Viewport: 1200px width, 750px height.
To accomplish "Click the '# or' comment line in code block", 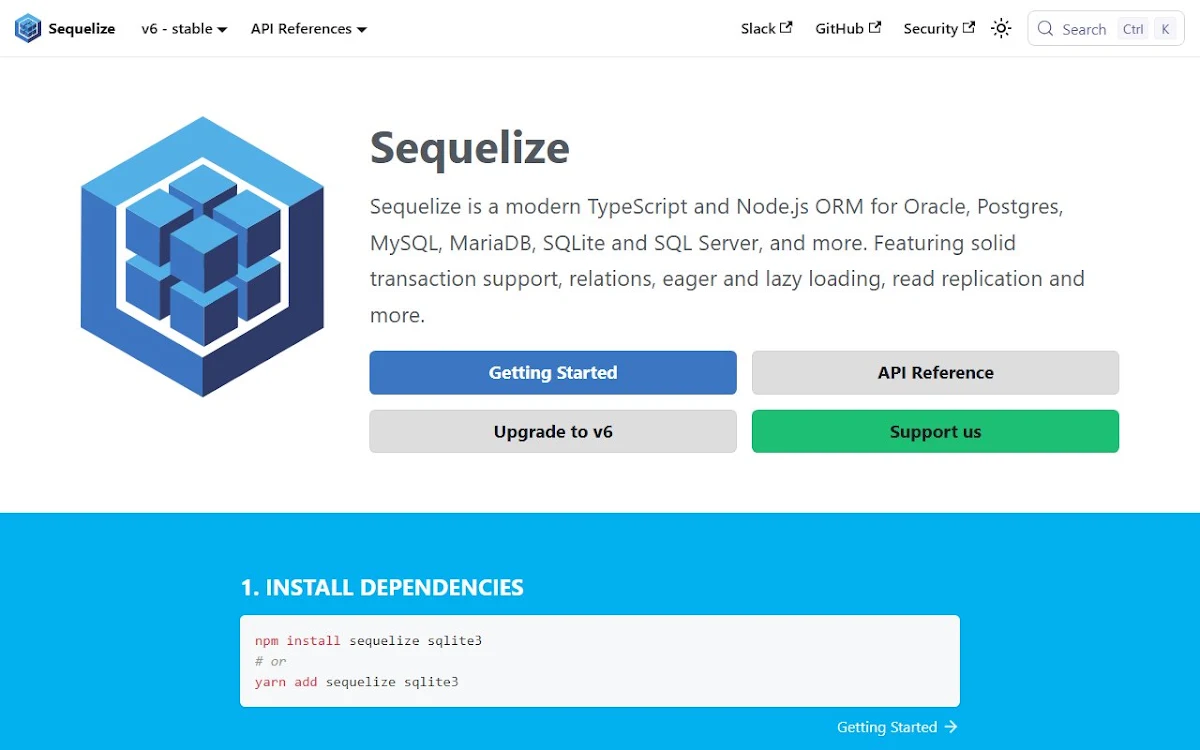I will click(270, 661).
